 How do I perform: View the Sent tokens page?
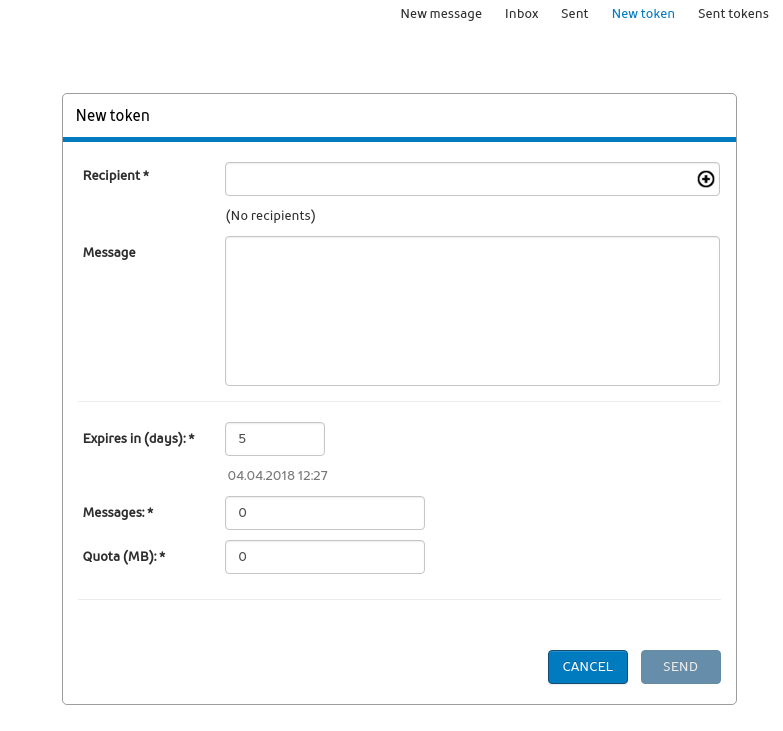point(733,14)
